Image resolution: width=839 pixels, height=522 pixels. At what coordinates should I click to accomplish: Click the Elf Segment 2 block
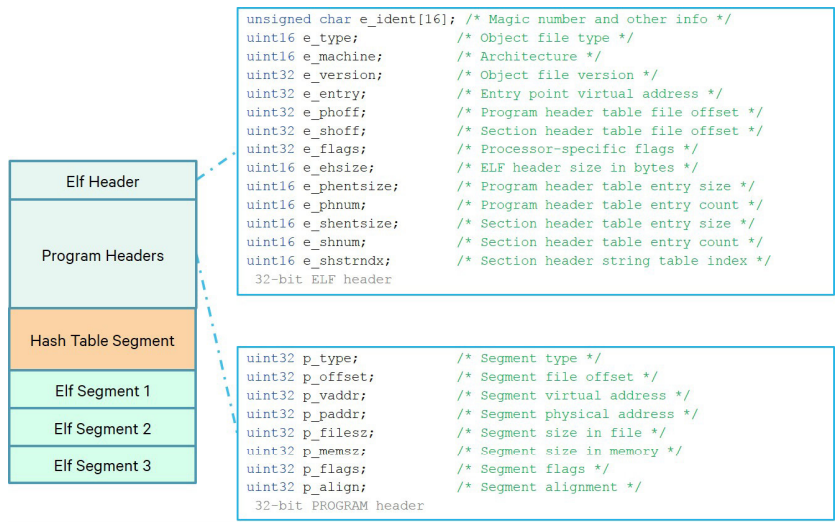103,428
